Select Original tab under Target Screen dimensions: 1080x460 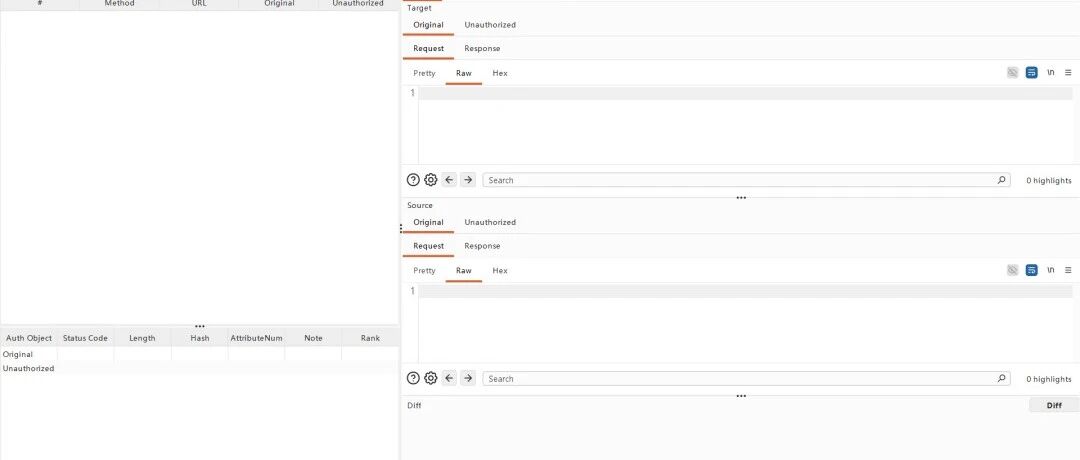(x=428, y=25)
